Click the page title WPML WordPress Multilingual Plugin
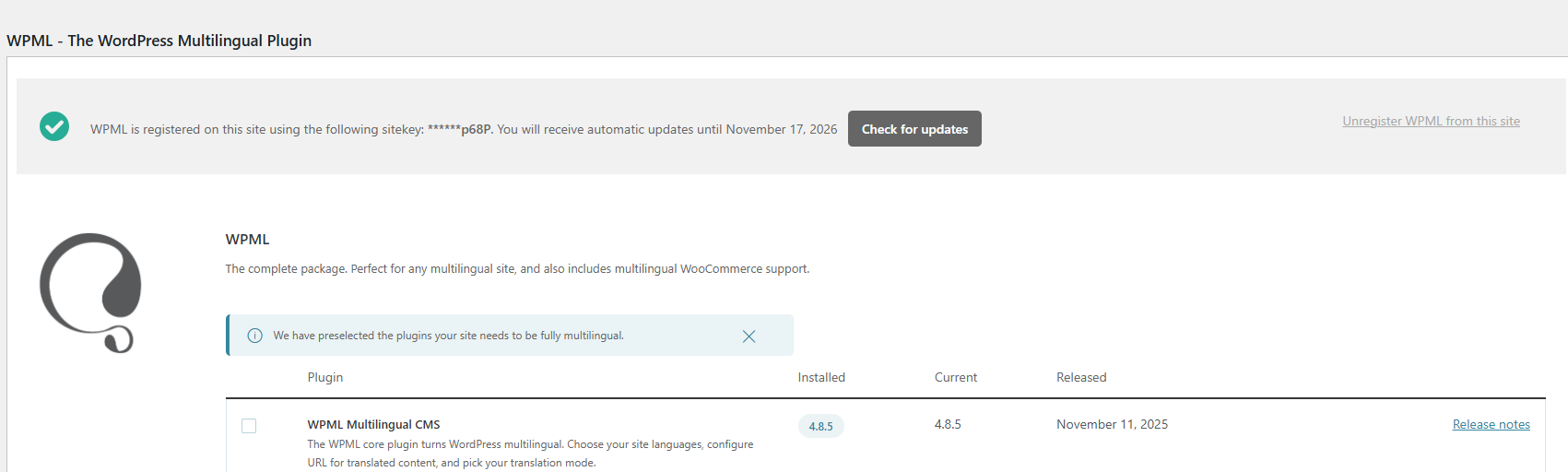Viewport: 1568px width, 472px height. click(x=159, y=41)
